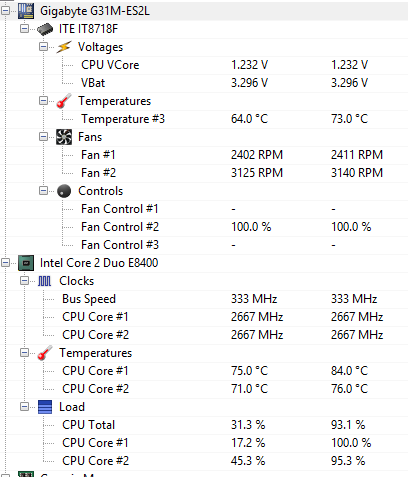
Task: Click the Load group label
Action: [x=72, y=407]
